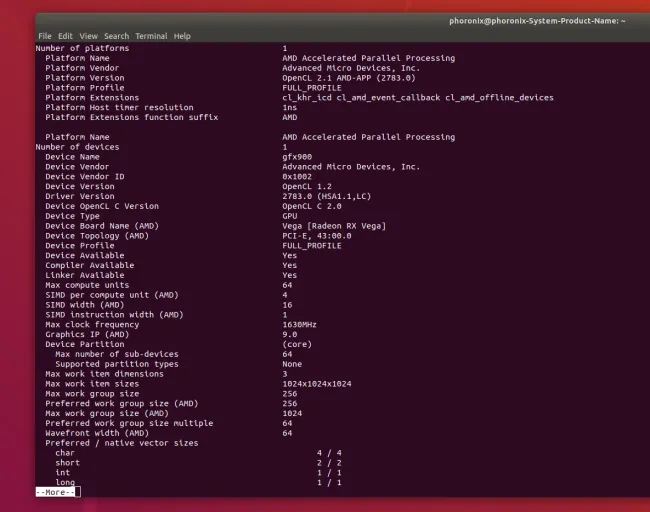
Task: Click the cursor block after --More--
Action: click(x=77, y=492)
